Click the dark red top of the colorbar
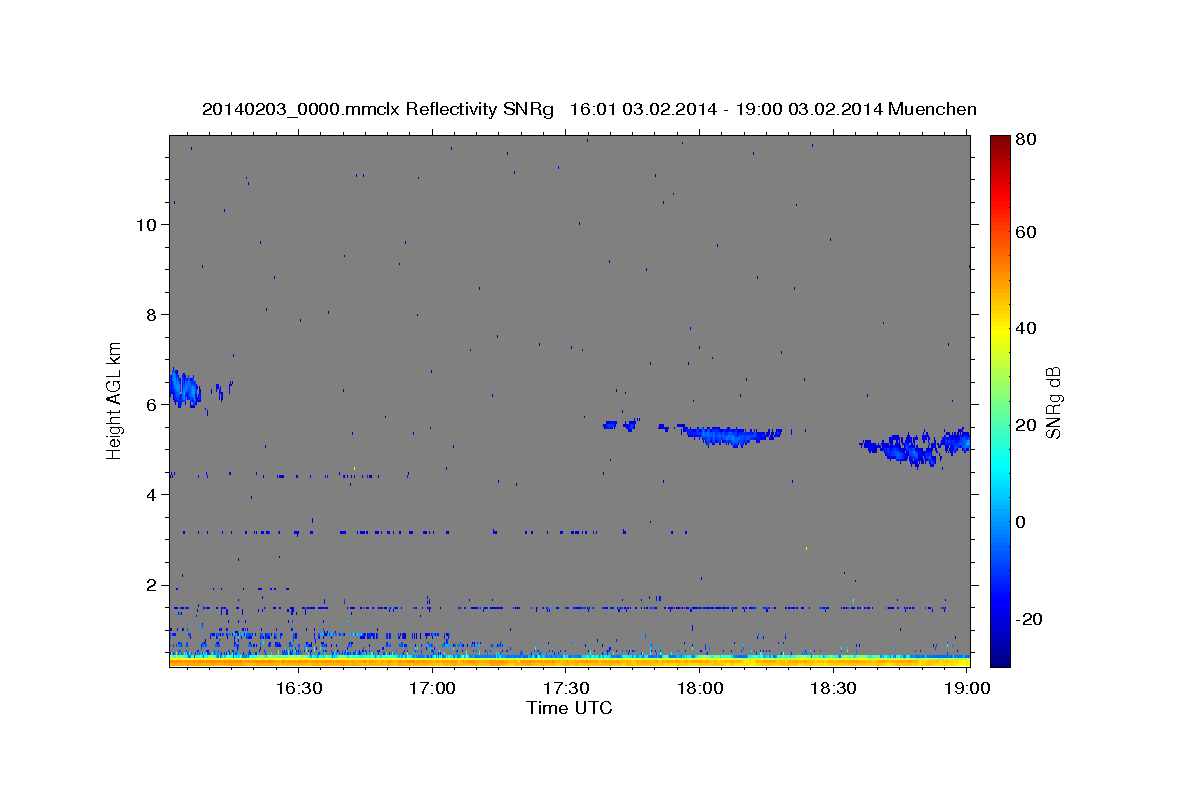 (x=1000, y=142)
